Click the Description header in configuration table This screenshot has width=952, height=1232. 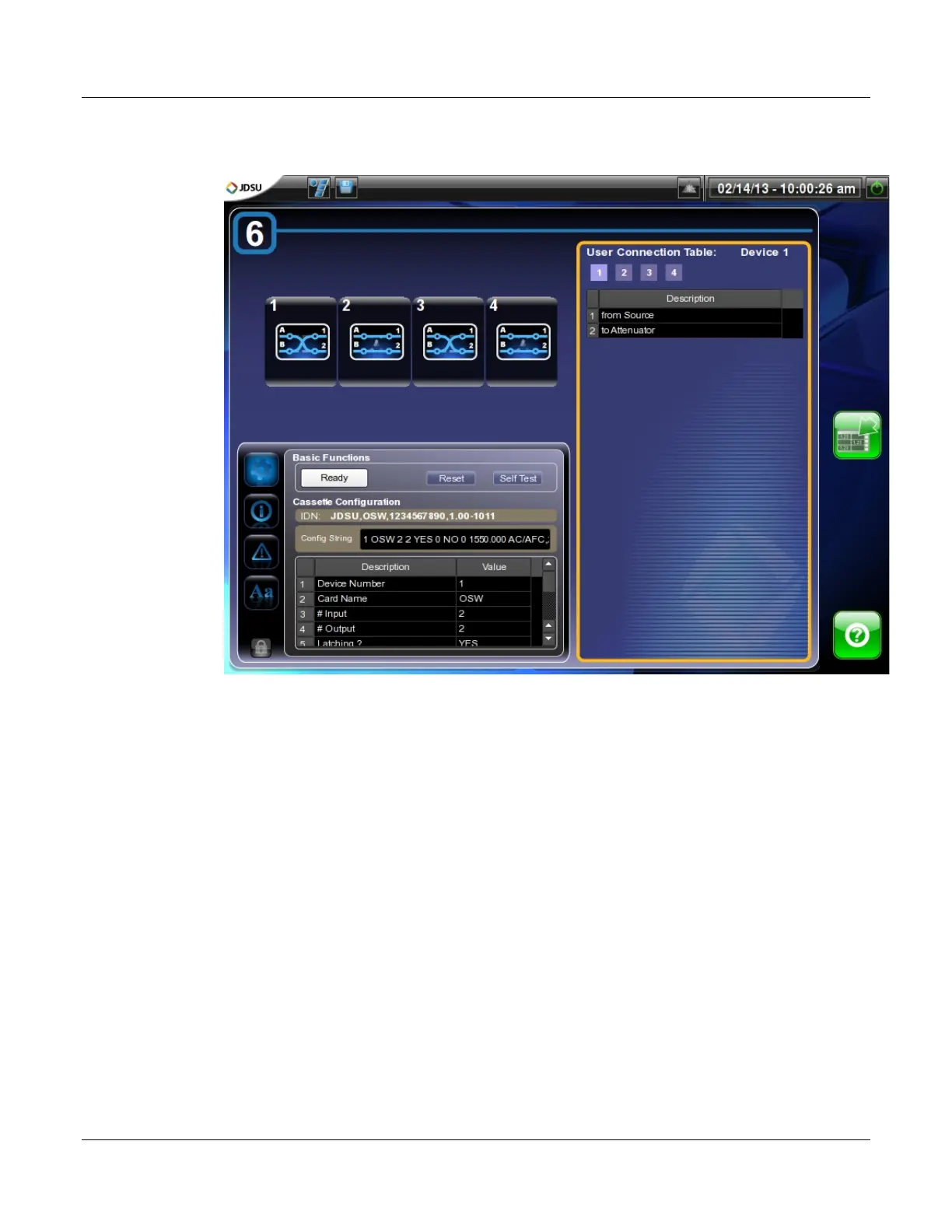coord(385,567)
